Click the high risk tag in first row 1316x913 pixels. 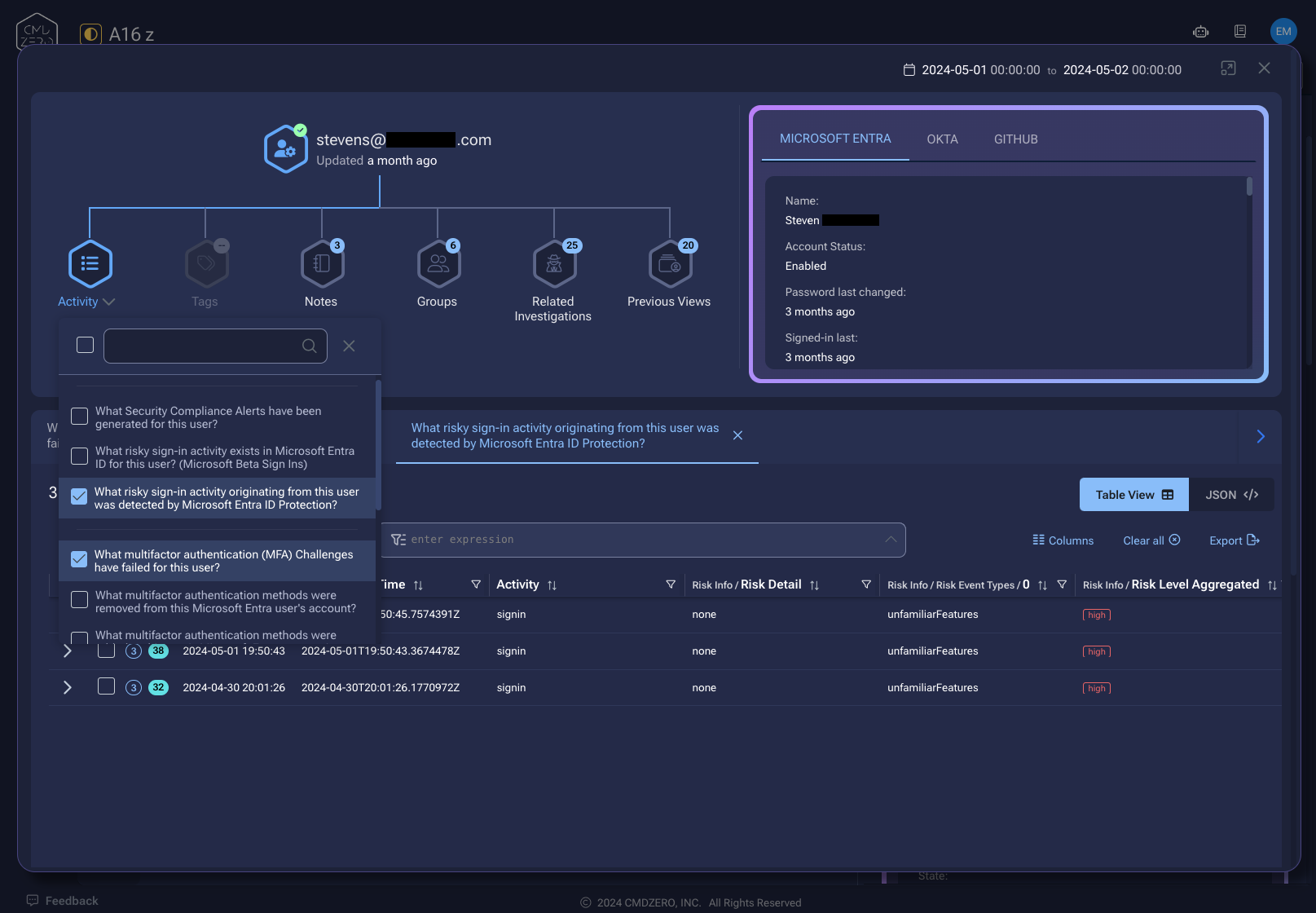[x=1097, y=615]
